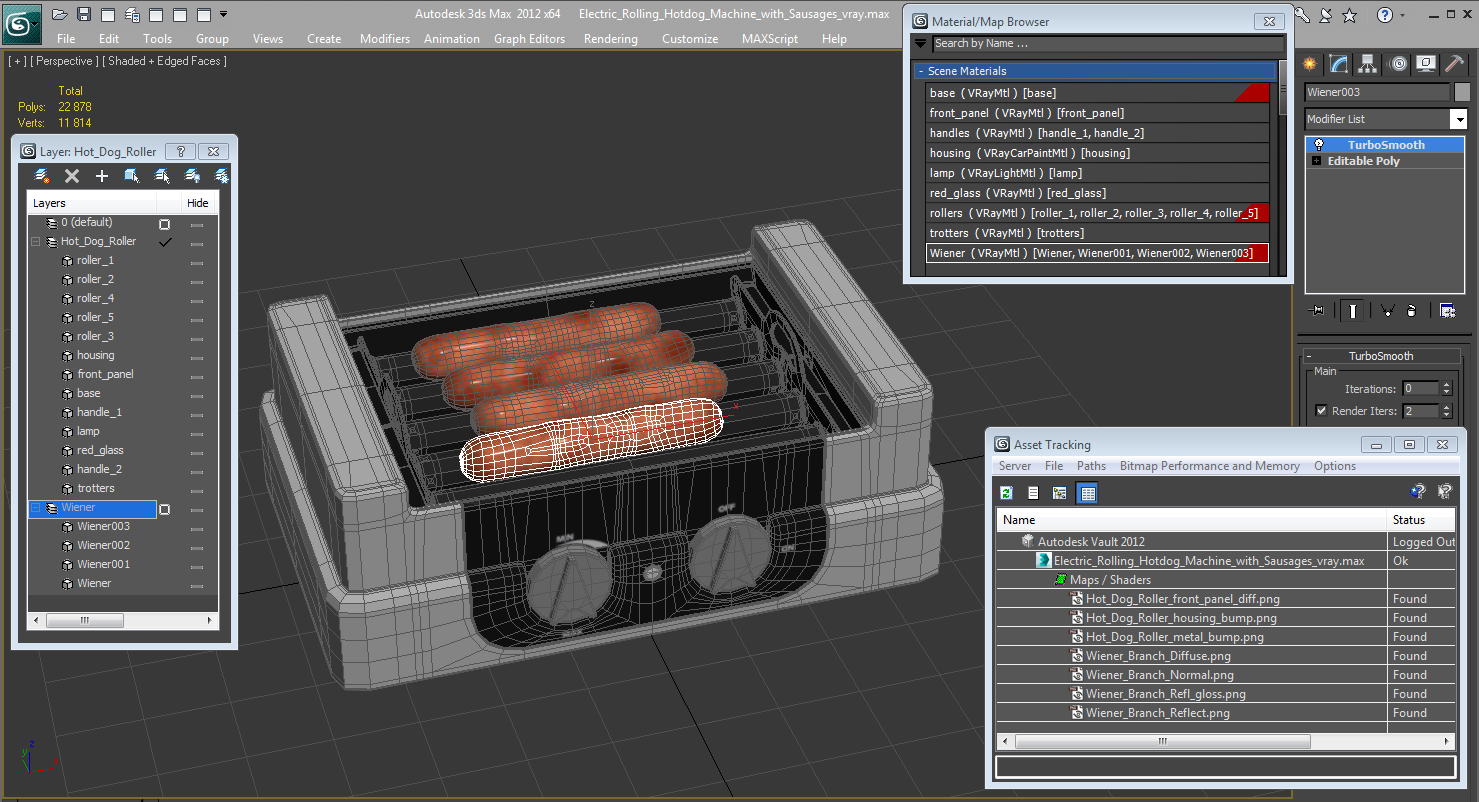Click the Perspective viewport label

pyautogui.click(x=64, y=61)
